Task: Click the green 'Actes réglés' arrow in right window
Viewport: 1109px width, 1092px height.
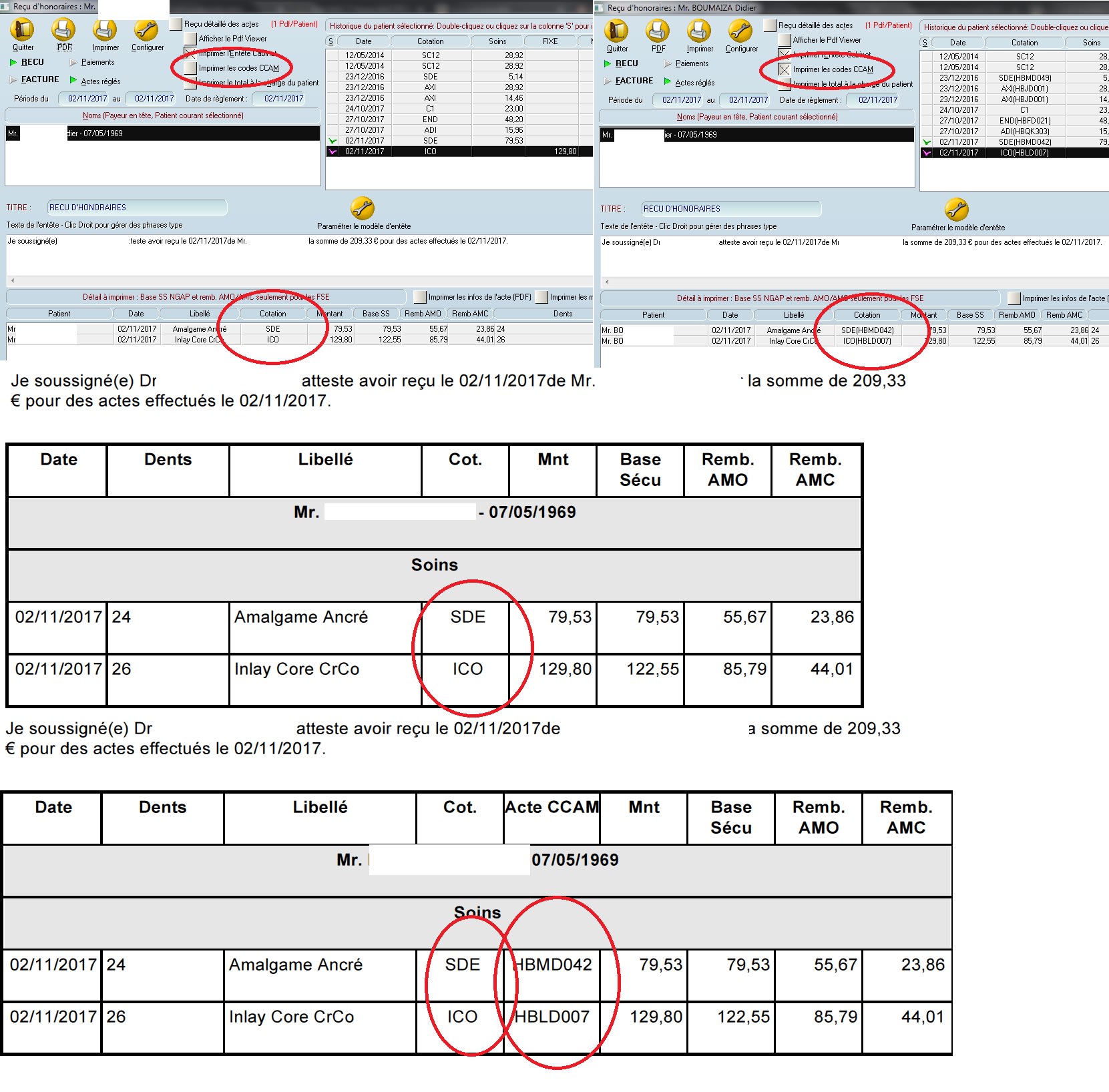Action: pyautogui.click(x=668, y=81)
